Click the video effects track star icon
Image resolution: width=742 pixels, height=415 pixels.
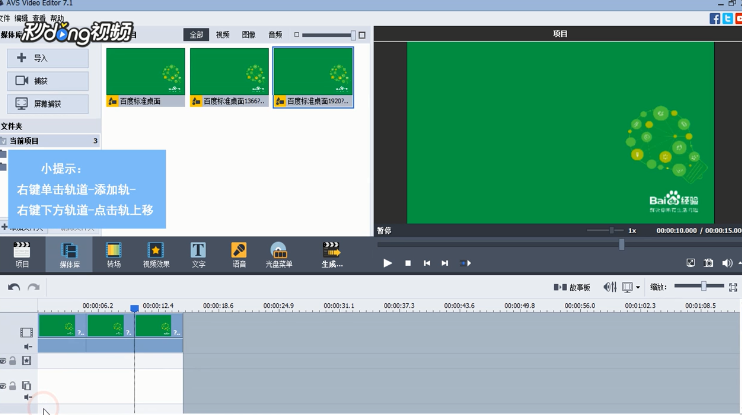[26, 361]
